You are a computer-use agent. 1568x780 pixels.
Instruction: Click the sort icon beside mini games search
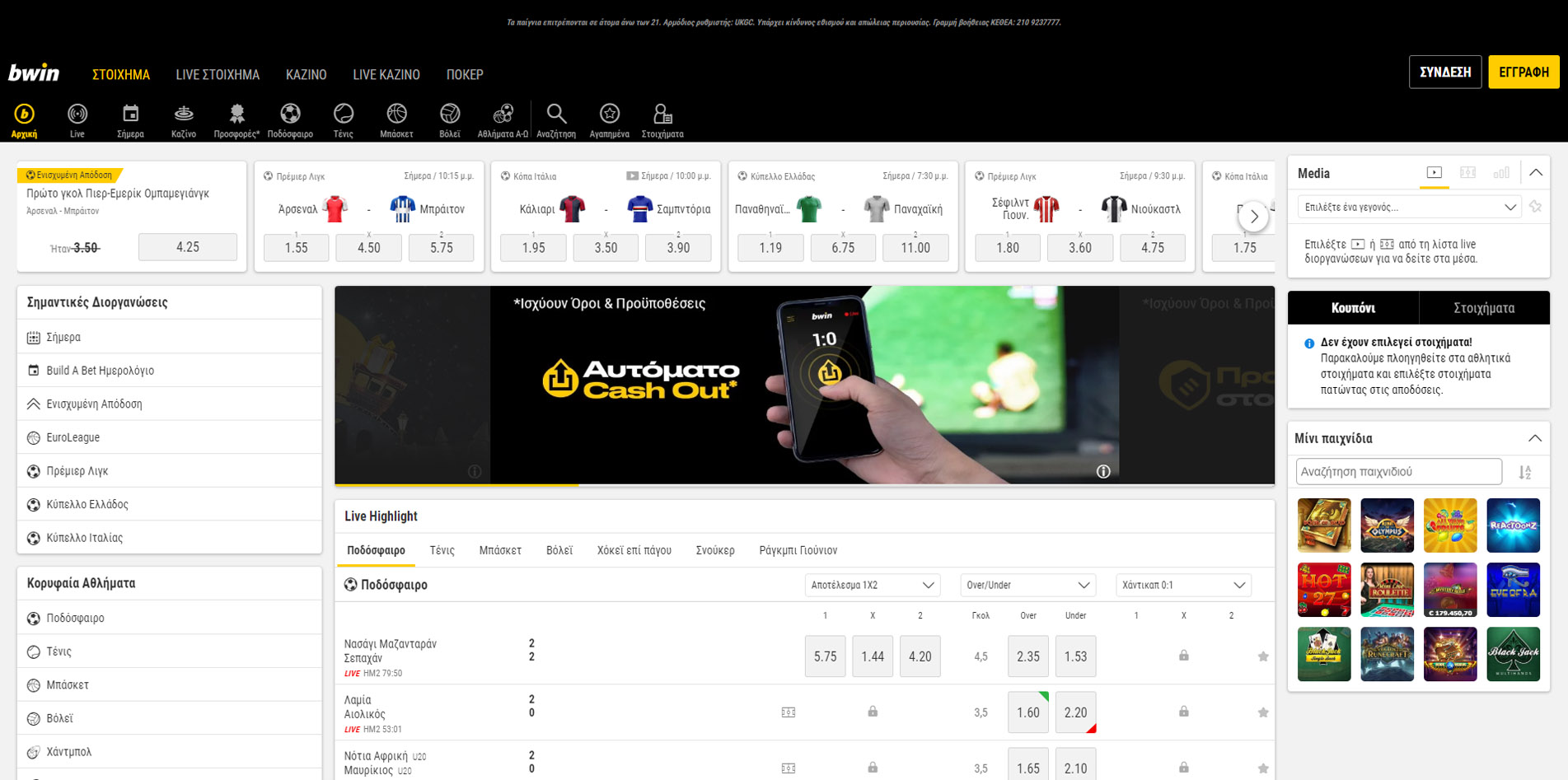click(x=1525, y=472)
